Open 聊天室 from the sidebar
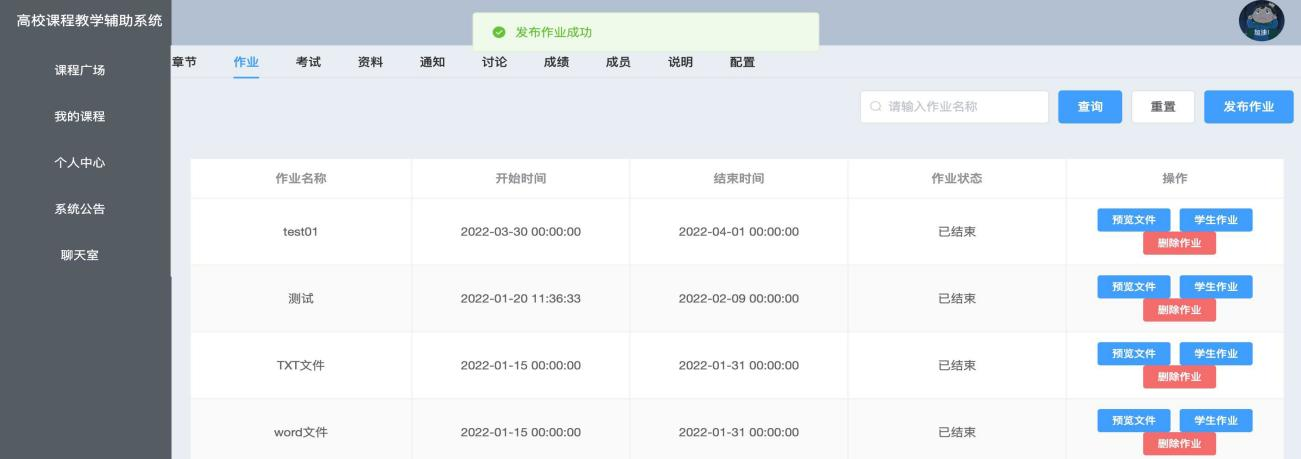Screen dimensions: 1301x459 point(80,255)
